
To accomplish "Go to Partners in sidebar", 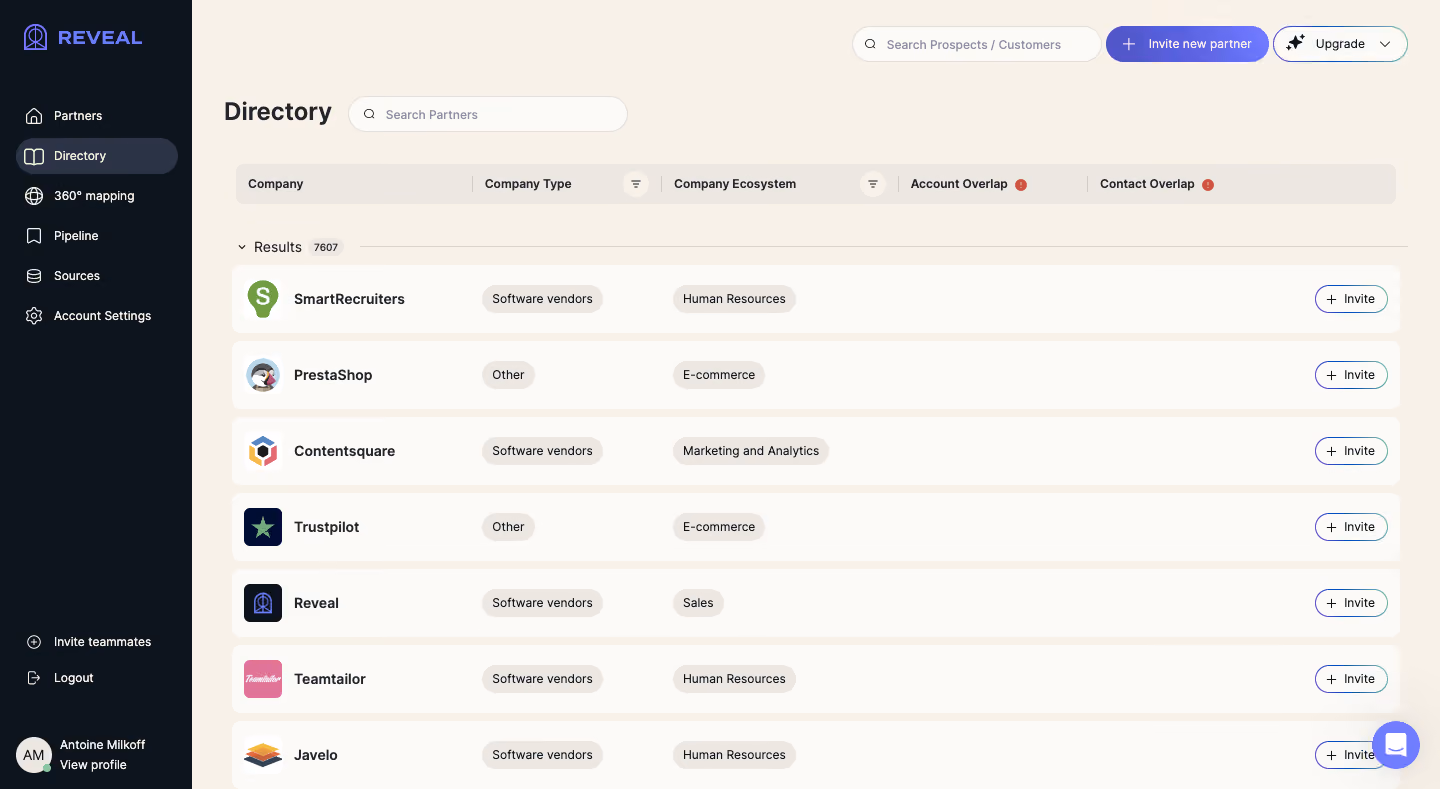I will click(97, 116).
